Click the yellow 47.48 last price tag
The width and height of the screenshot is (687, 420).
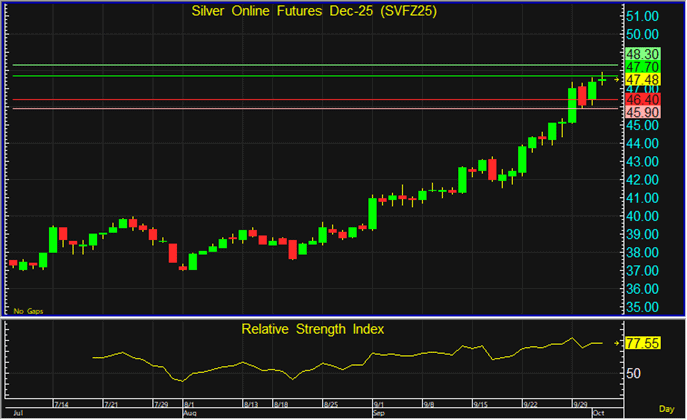[x=640, y=79]
